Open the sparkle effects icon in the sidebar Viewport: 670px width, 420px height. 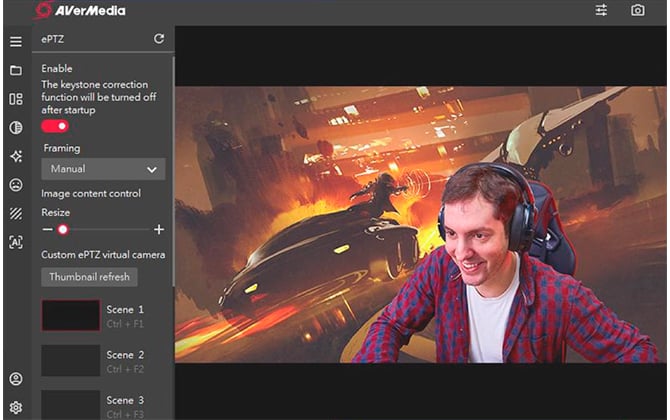[16, 156]
